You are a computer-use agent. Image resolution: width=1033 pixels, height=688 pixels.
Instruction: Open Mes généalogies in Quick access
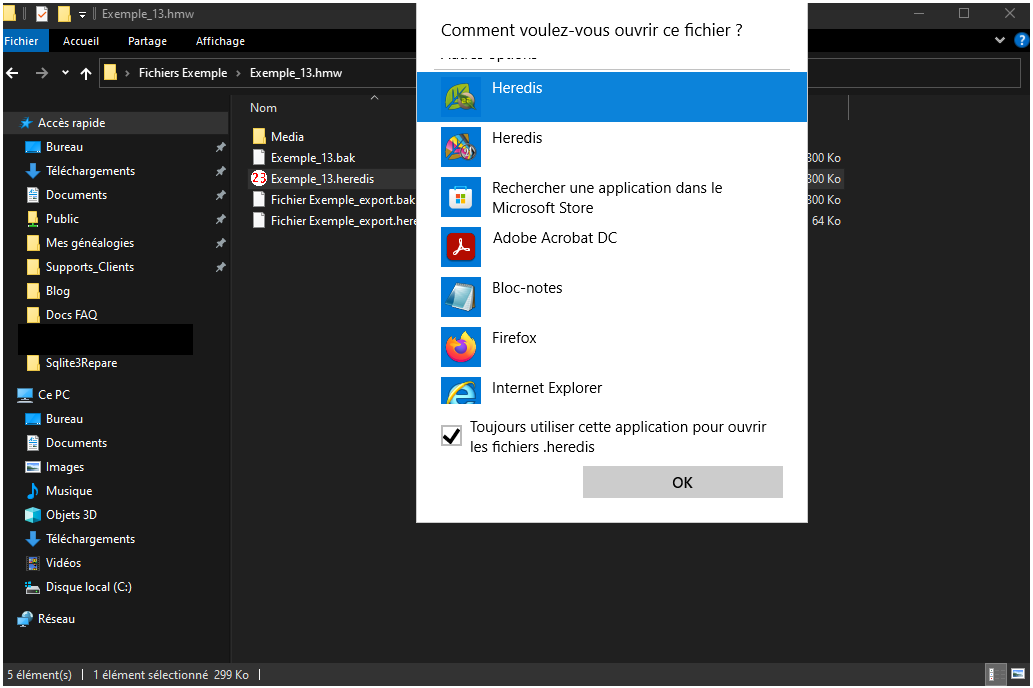tap(89, 243)
